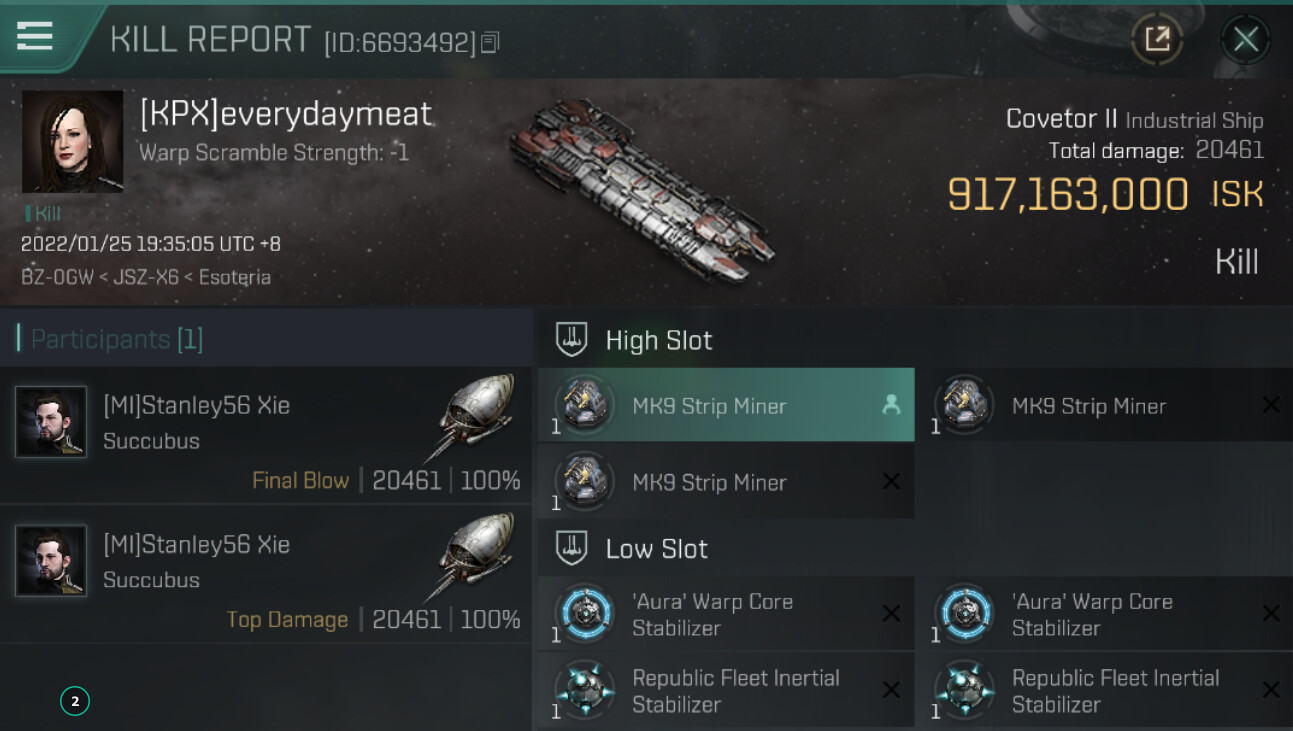
Task: Select the Top Damage Succubus ship icon
Action: [x=474, y=555]
